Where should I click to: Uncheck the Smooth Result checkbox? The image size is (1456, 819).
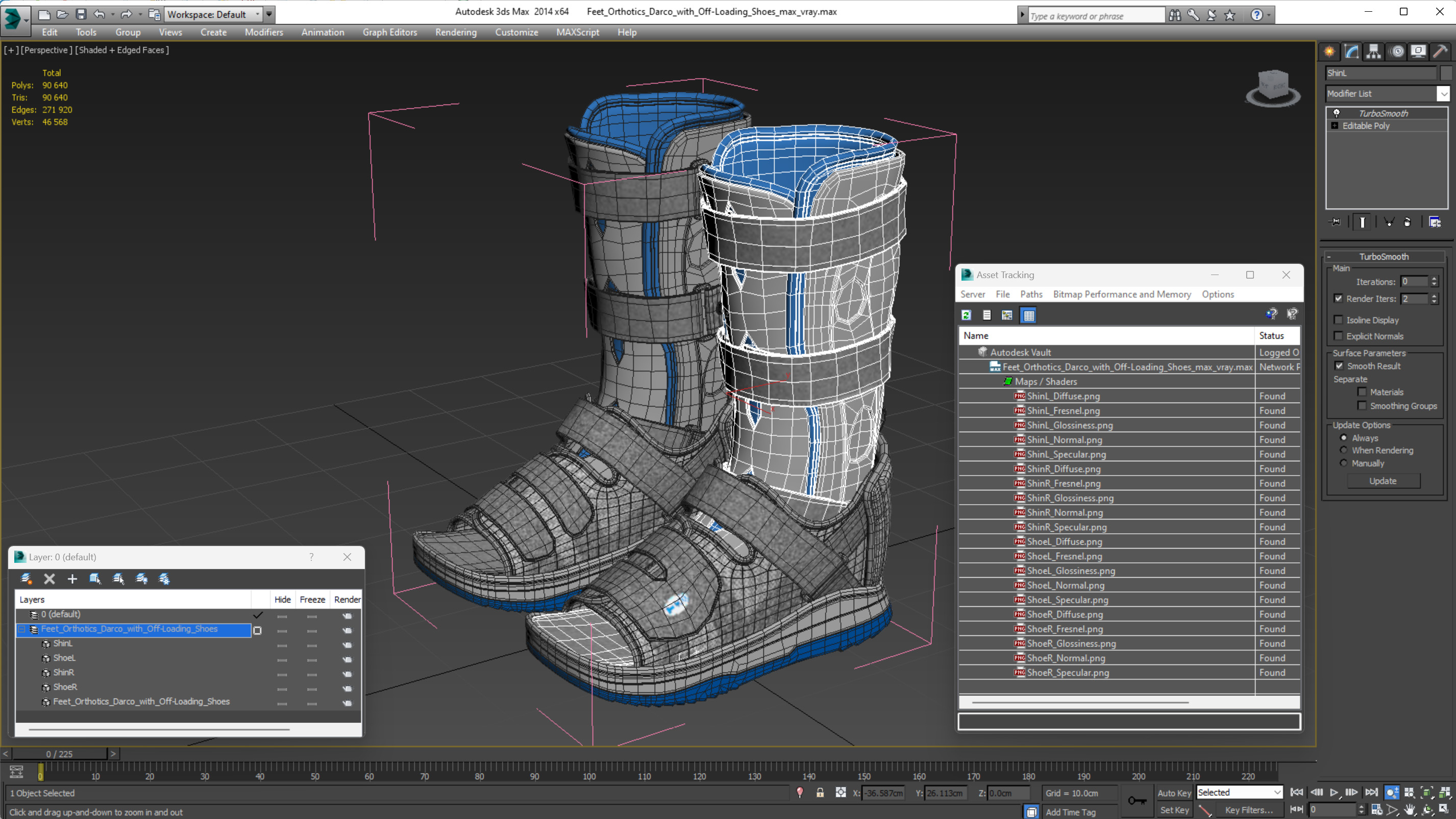[1339, 366]
